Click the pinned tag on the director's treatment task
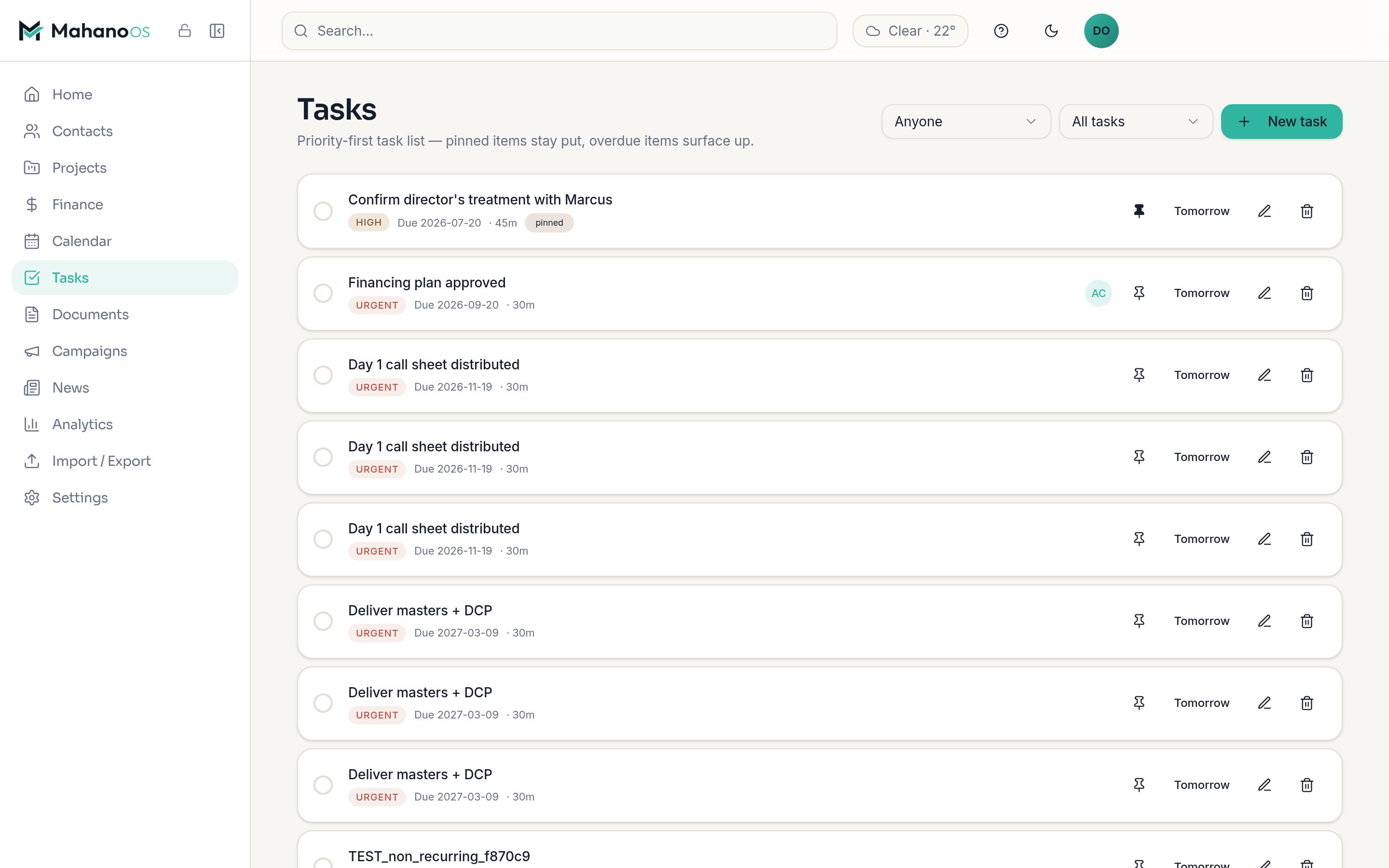1389x868 pixels. [549, 223]
